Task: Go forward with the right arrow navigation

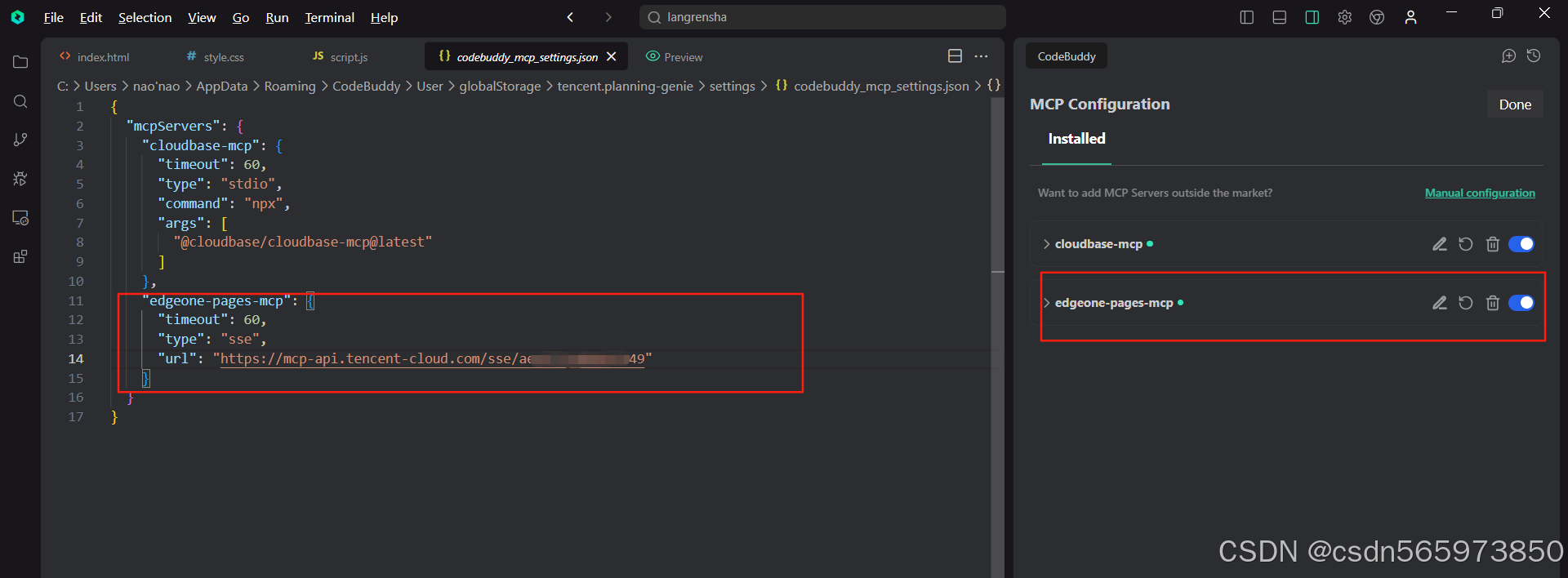Action: point(608,17)
